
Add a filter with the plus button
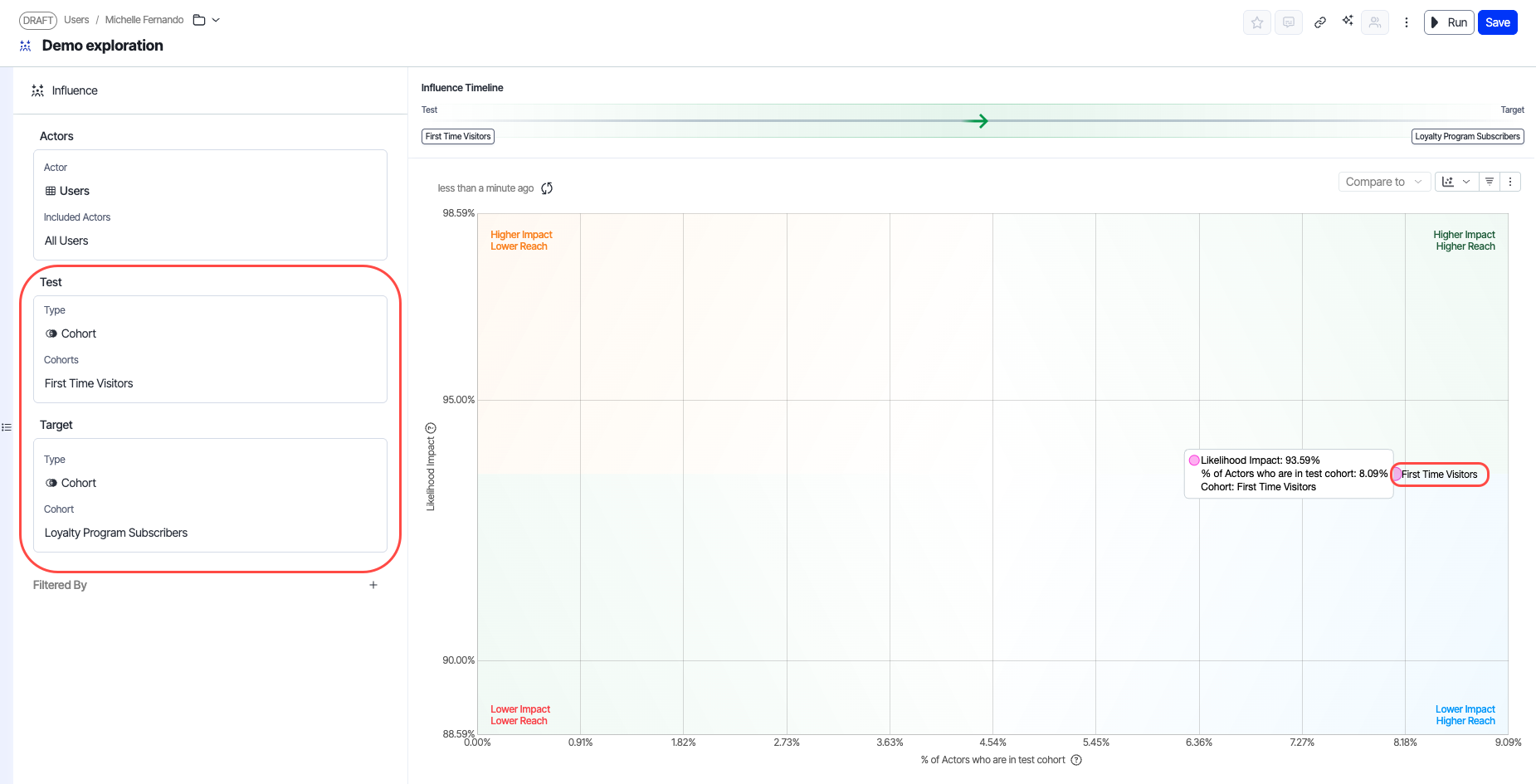click(x=373, y=585)
